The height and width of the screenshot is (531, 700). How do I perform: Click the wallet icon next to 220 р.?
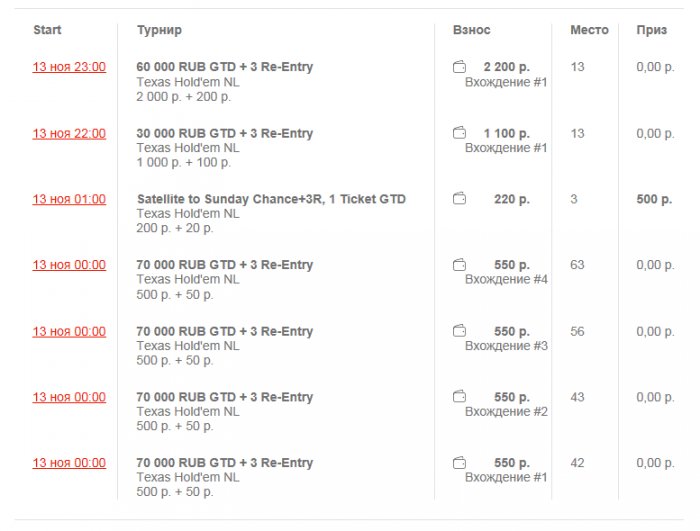pos(459,199)
